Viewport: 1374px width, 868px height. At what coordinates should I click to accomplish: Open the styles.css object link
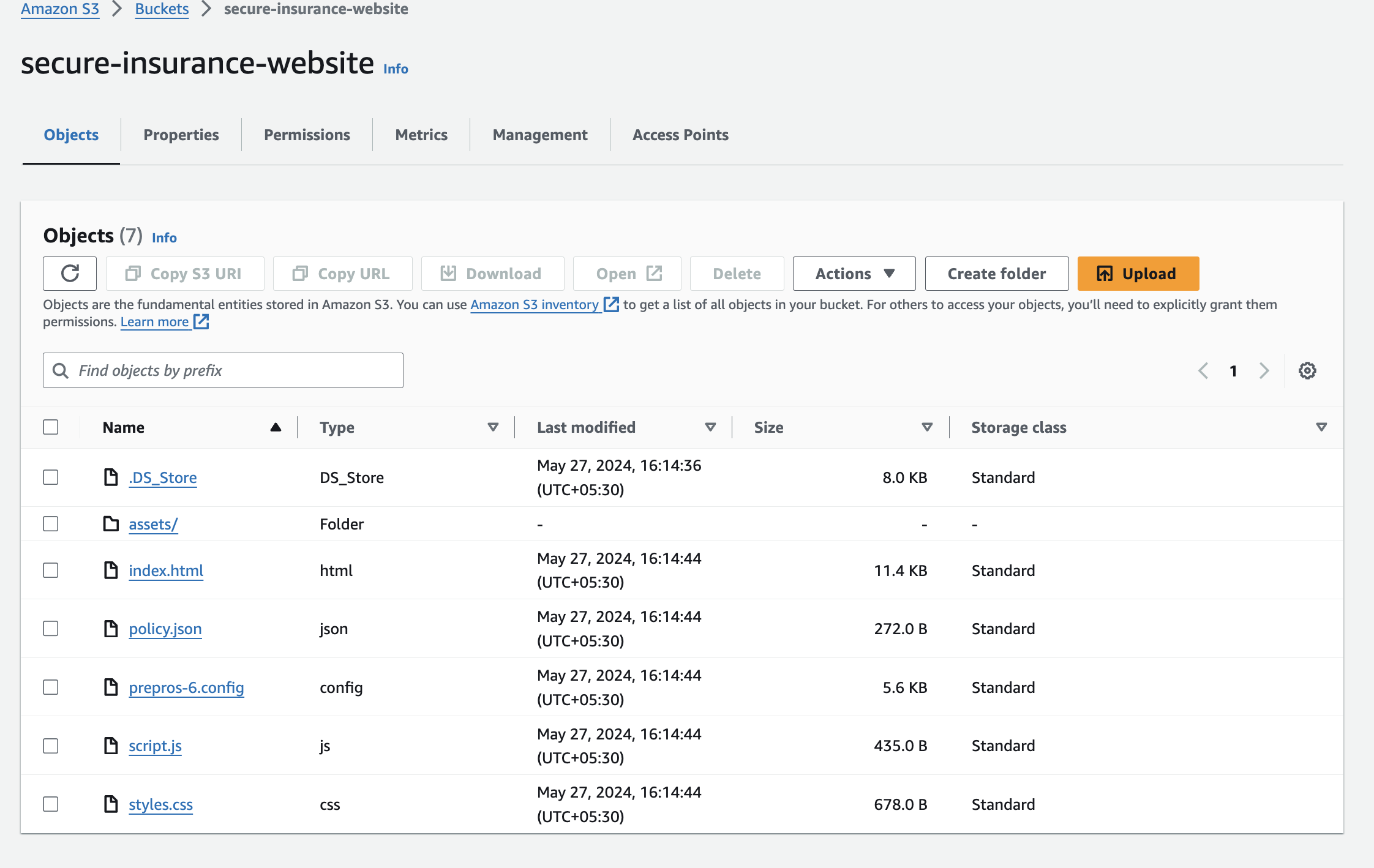pos(160,804)
